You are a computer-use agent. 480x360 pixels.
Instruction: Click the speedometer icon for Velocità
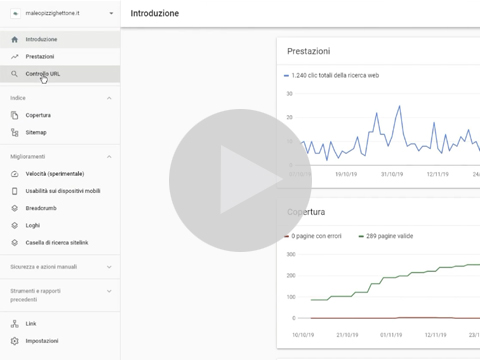click(14, 174)
